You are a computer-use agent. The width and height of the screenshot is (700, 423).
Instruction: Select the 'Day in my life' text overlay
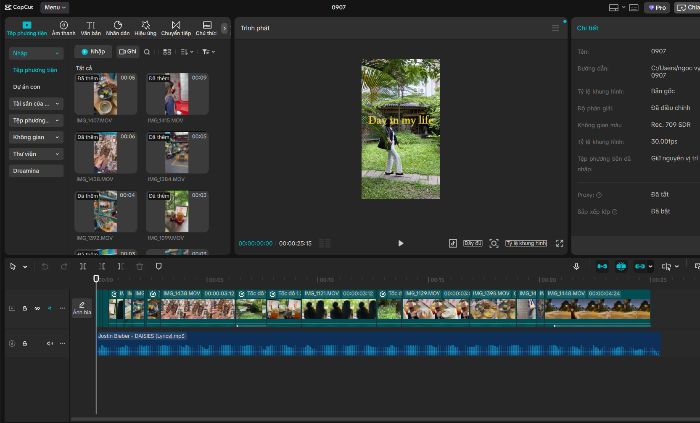400,120
